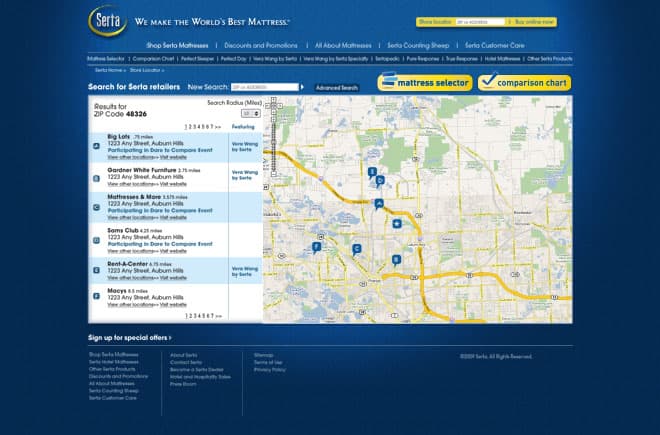
Task: Click Press Room footer link
Action: click(x=183, y=384)
